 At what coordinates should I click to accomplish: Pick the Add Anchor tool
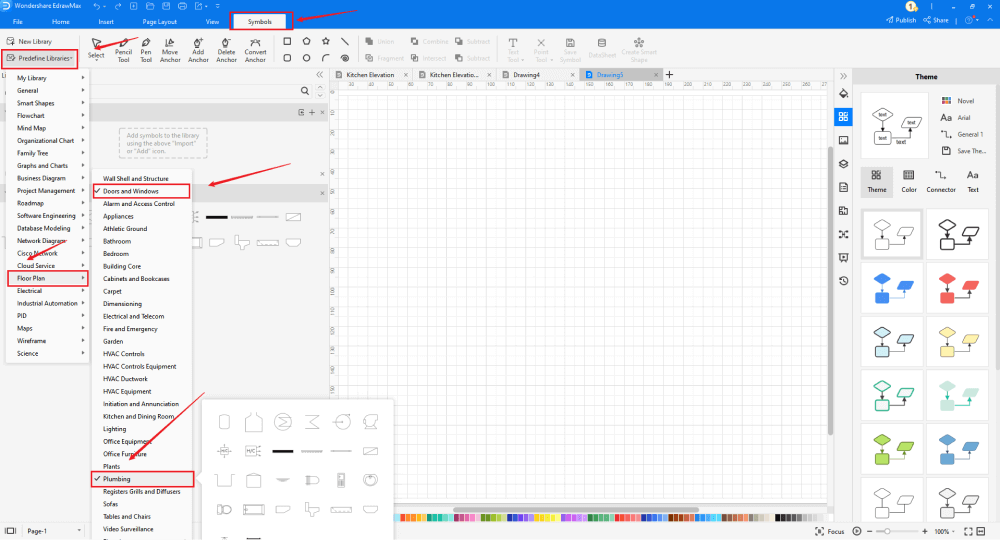pos(198,49)
